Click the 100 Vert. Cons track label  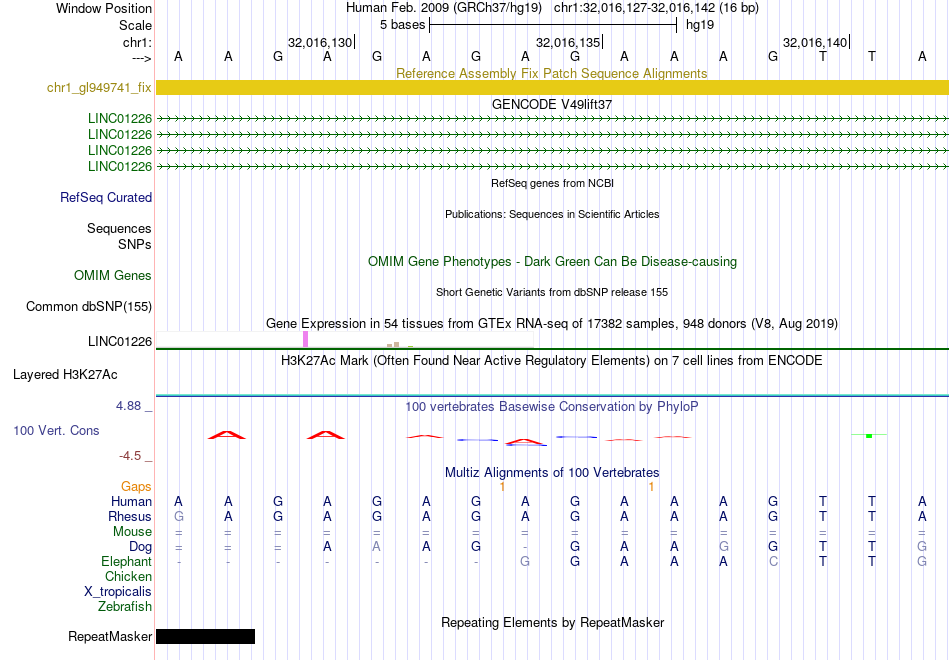[56, 430]
